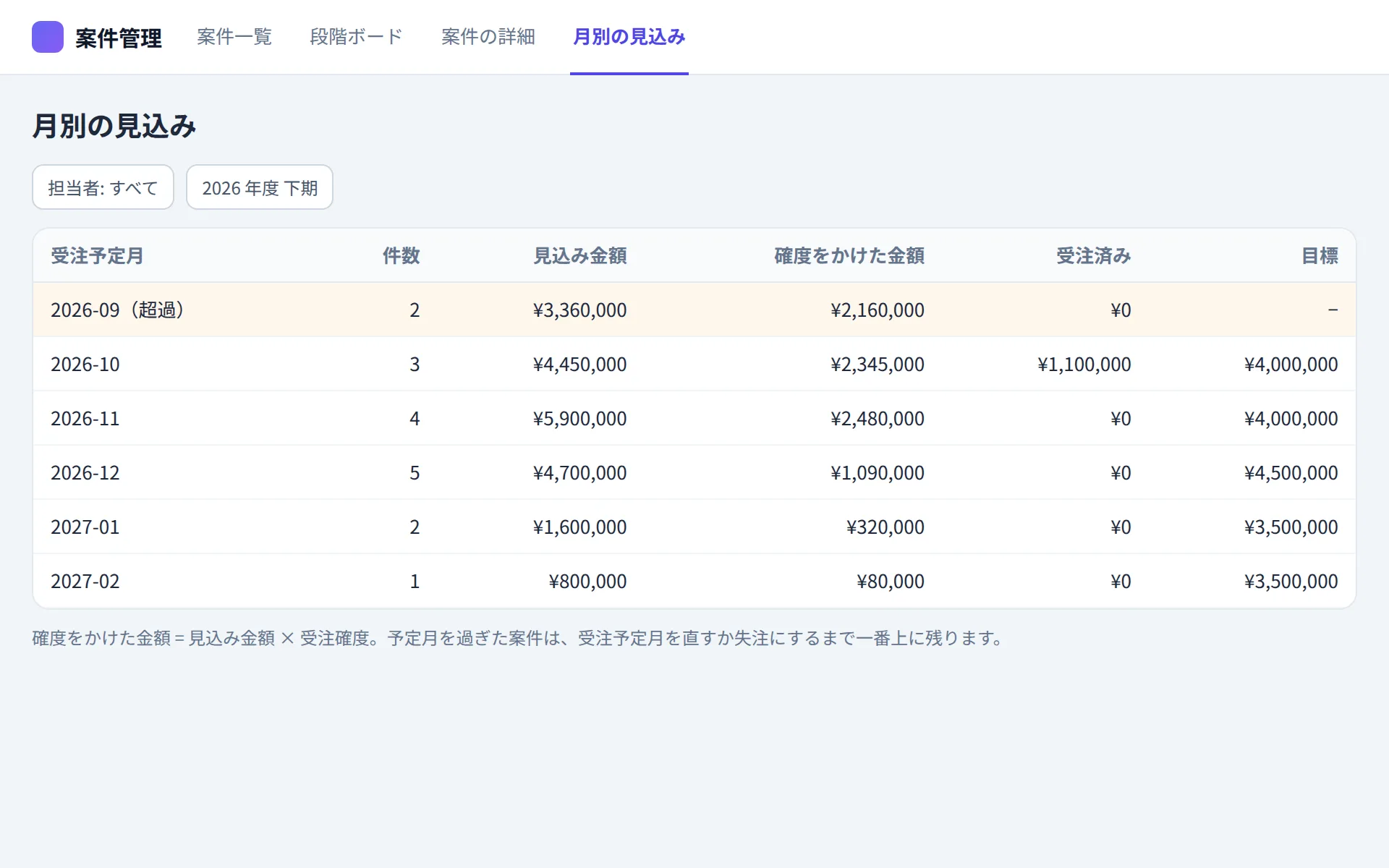Sort by 件数 column header
Screen dimensions: 1389x868
[401, 255]
